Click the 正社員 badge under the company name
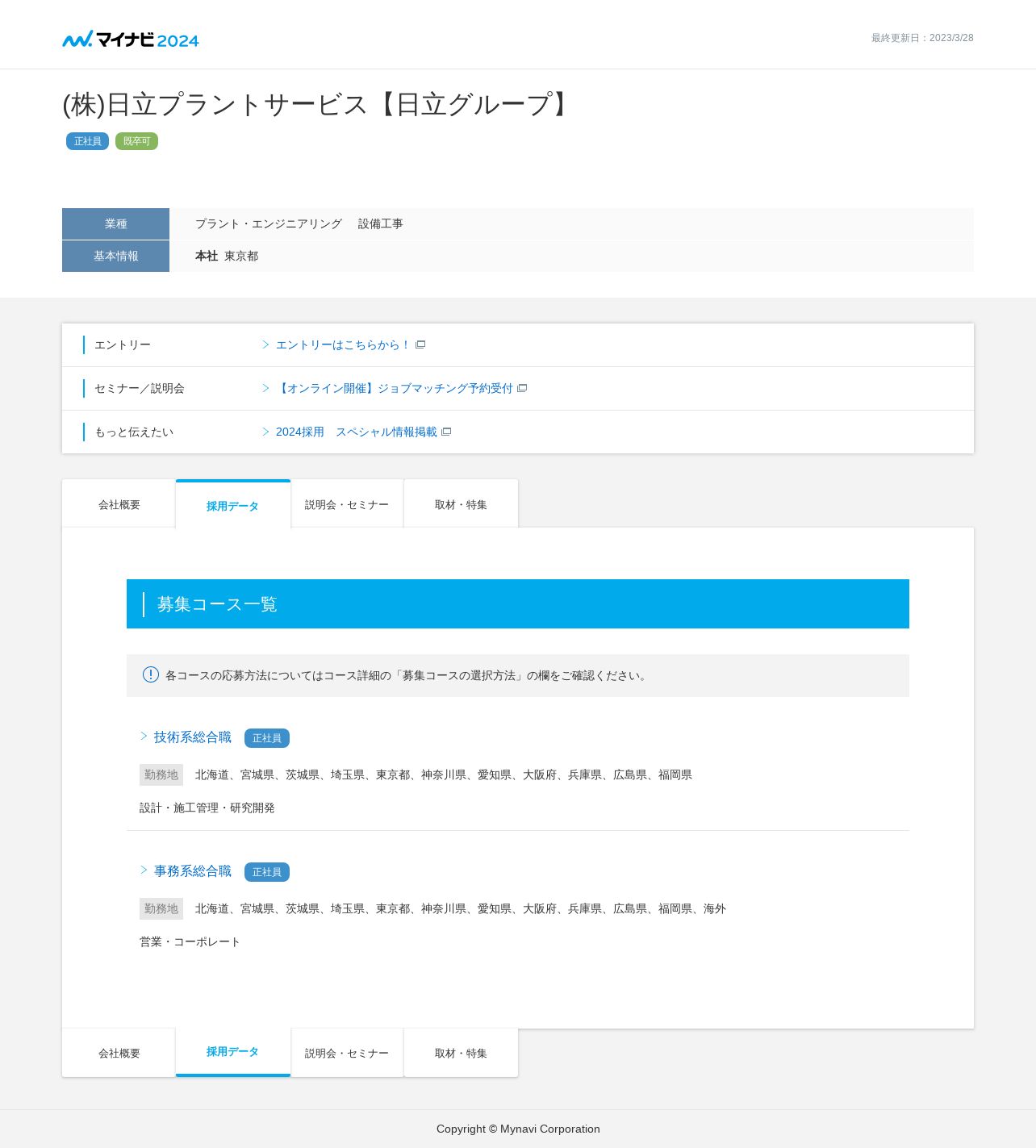Image resolution: width=1036 pixels, height=1148 pixels. pos(87,141)
